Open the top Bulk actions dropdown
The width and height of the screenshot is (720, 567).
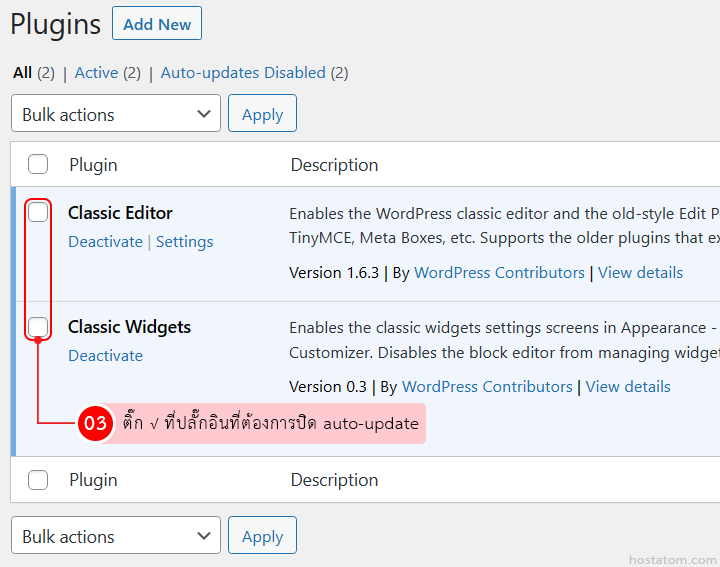(115, 114)
